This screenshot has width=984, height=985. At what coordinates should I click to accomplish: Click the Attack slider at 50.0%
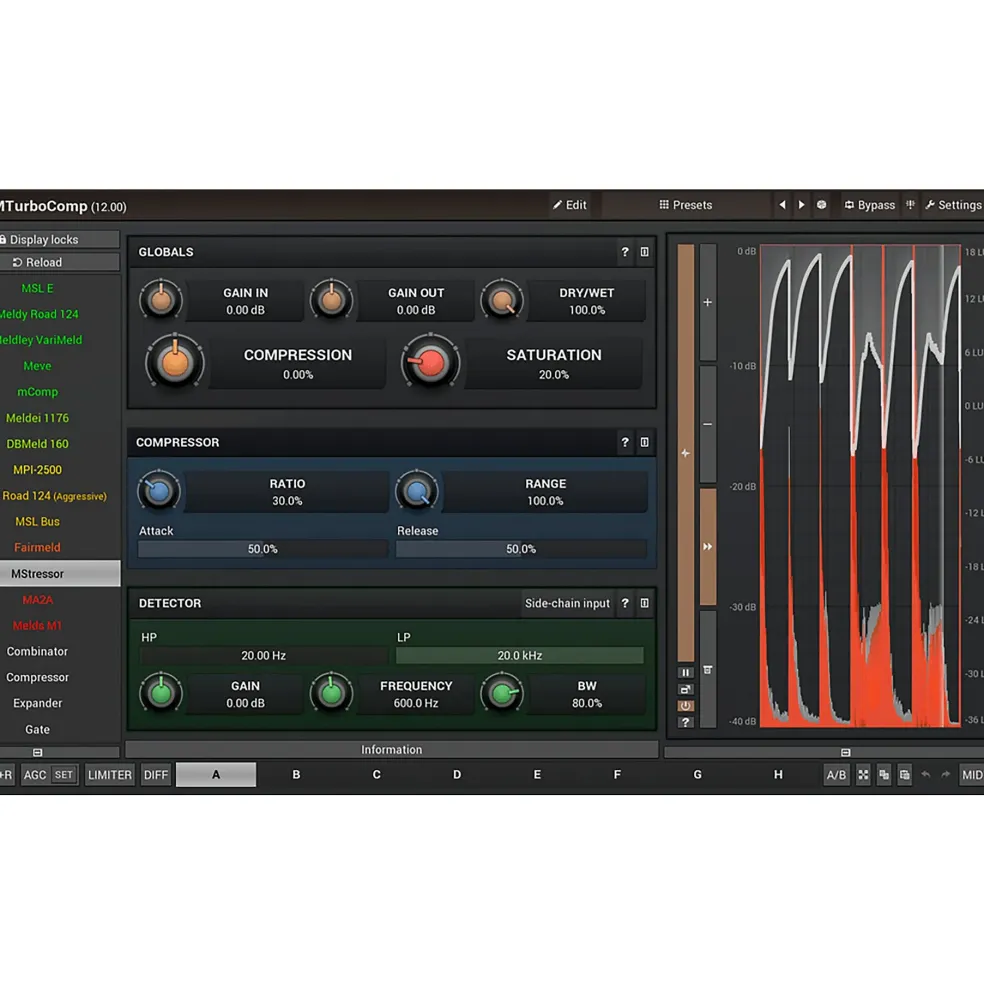point(263,549)
